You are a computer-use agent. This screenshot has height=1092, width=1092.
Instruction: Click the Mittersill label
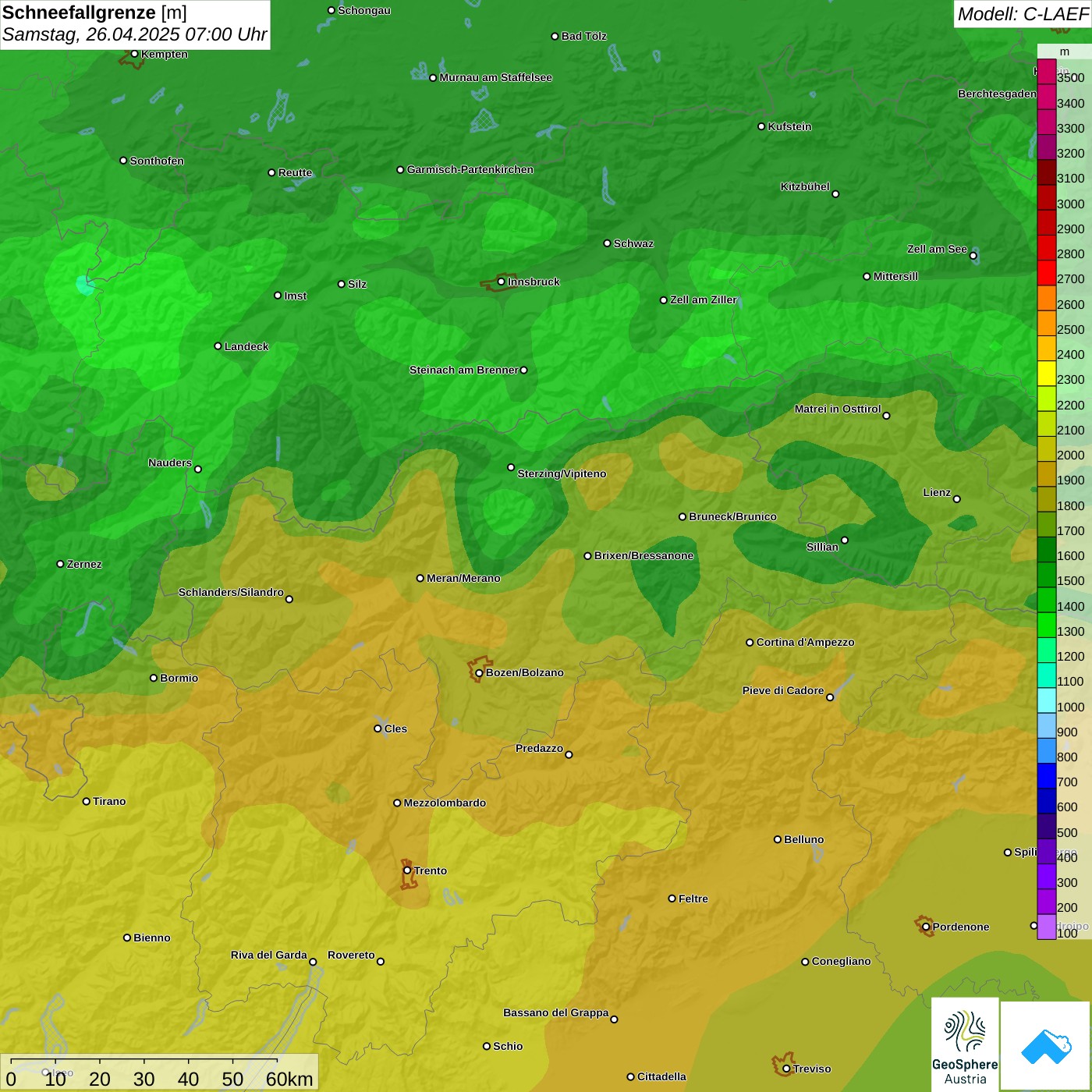(895, 276)
